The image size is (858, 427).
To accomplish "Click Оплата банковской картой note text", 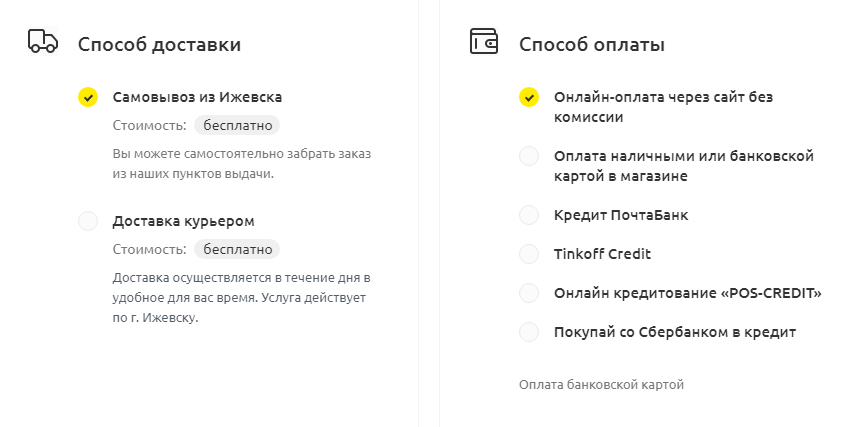I will (x=601, y=384).
